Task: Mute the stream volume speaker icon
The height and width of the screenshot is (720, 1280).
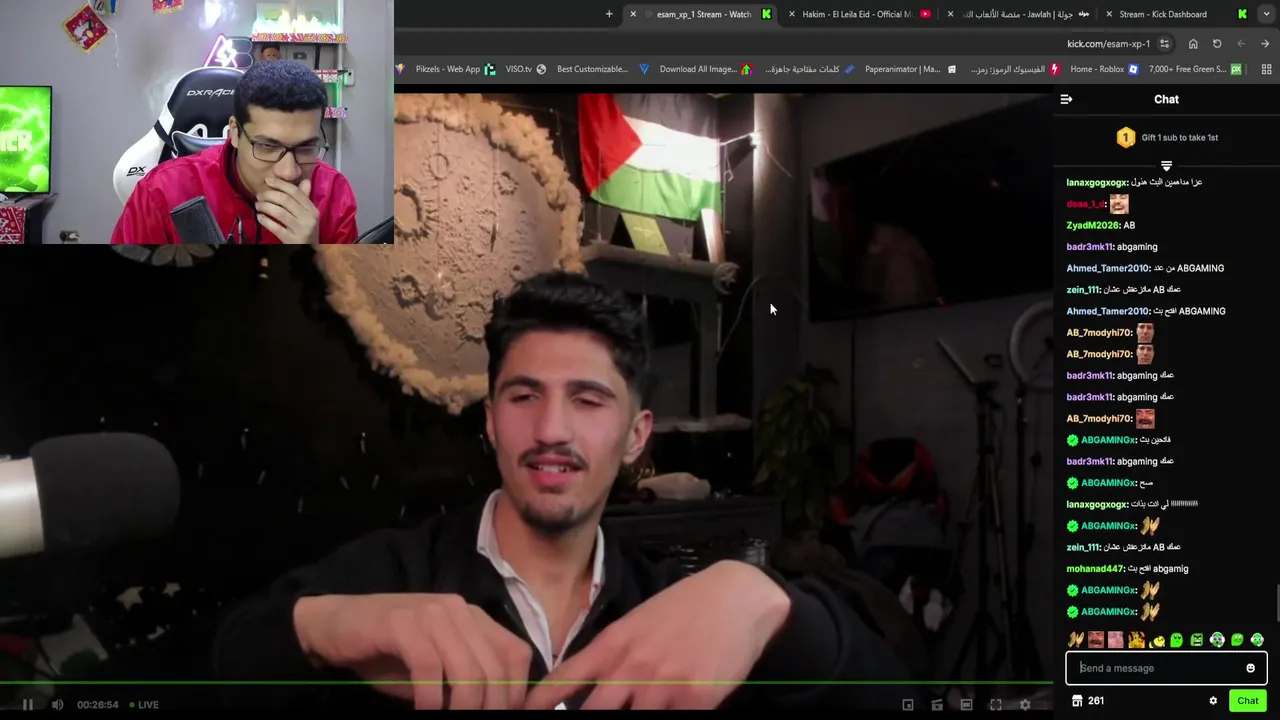Action: [57, 704]
